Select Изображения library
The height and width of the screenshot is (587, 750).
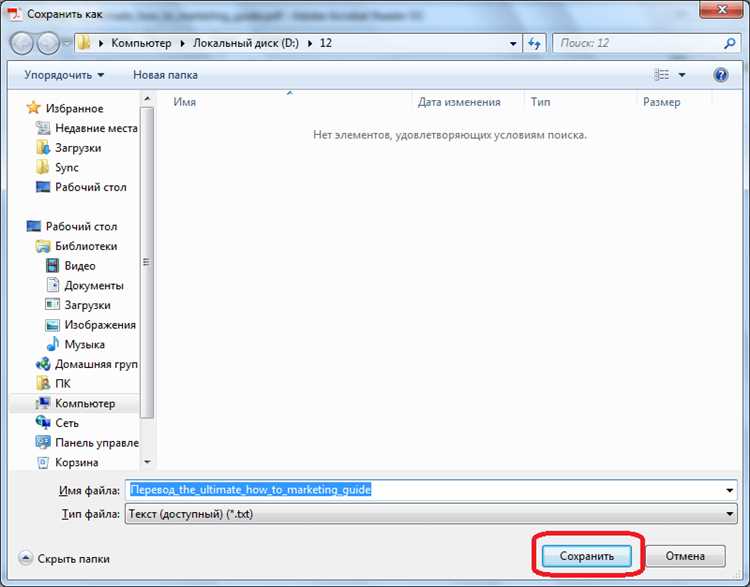pyautogui.click(x=100, y=325)
